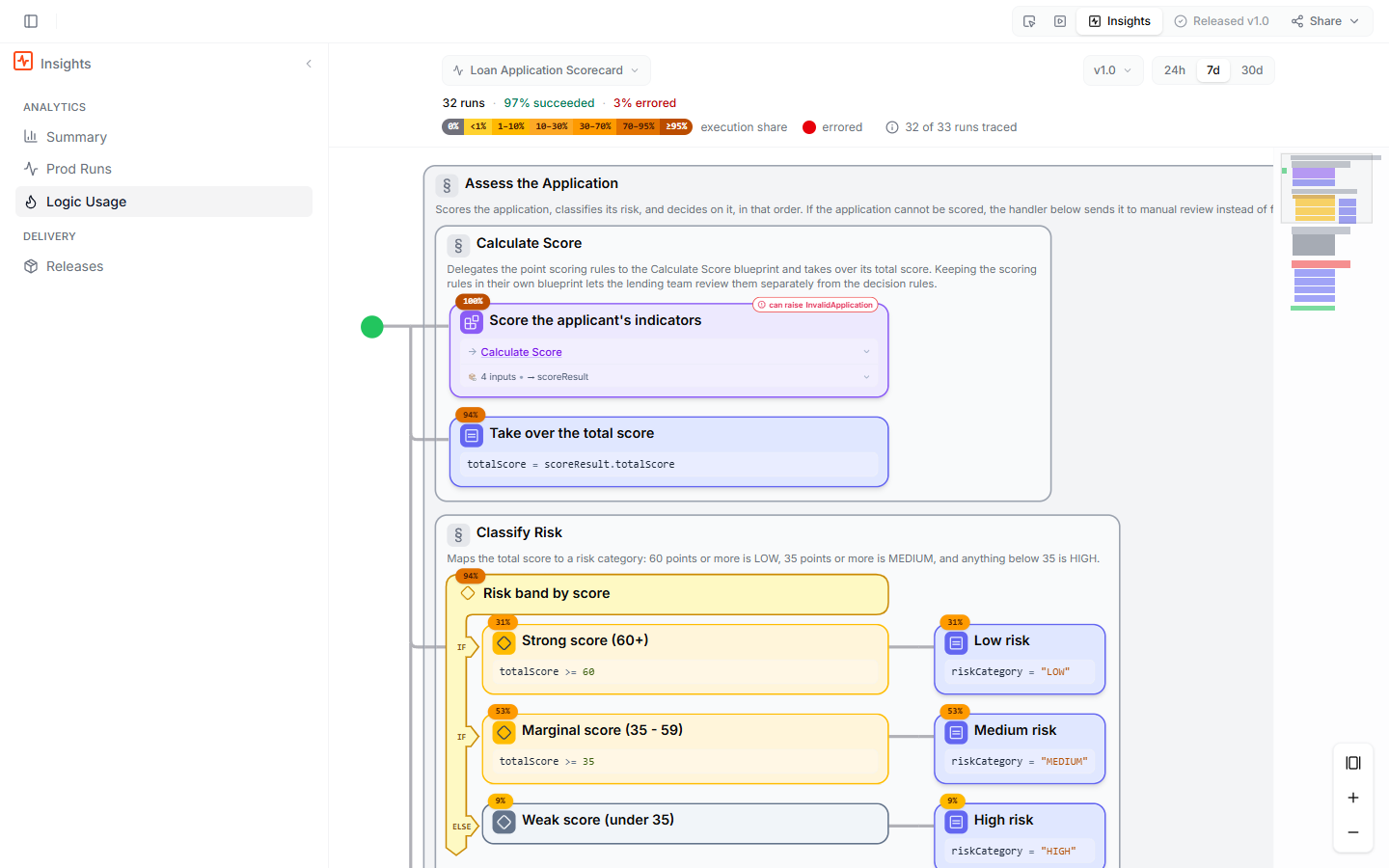The width and height of the screenshot is (1389, 868).
Task: Expand the 4 inputs scoreResult row
Action: [668, 377]
